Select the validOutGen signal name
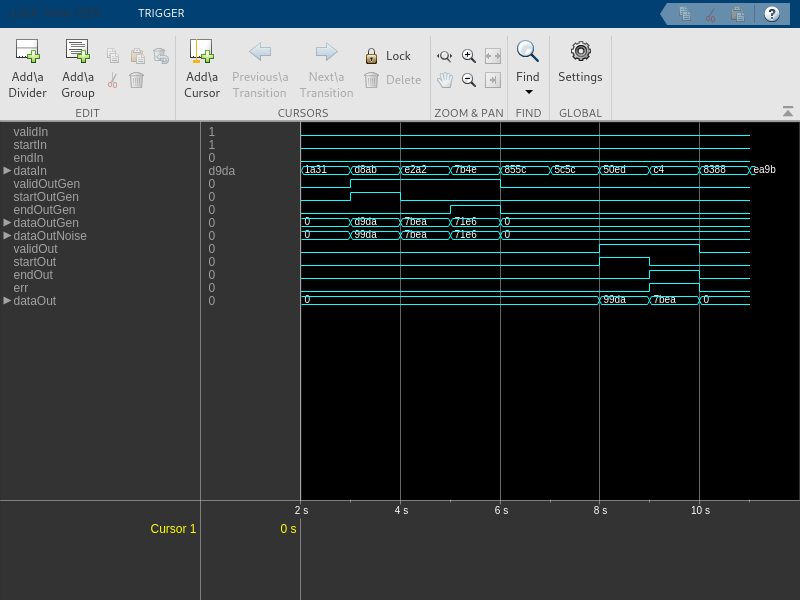The width and height of the screenshot is (800, 600). tap(46, 184)
